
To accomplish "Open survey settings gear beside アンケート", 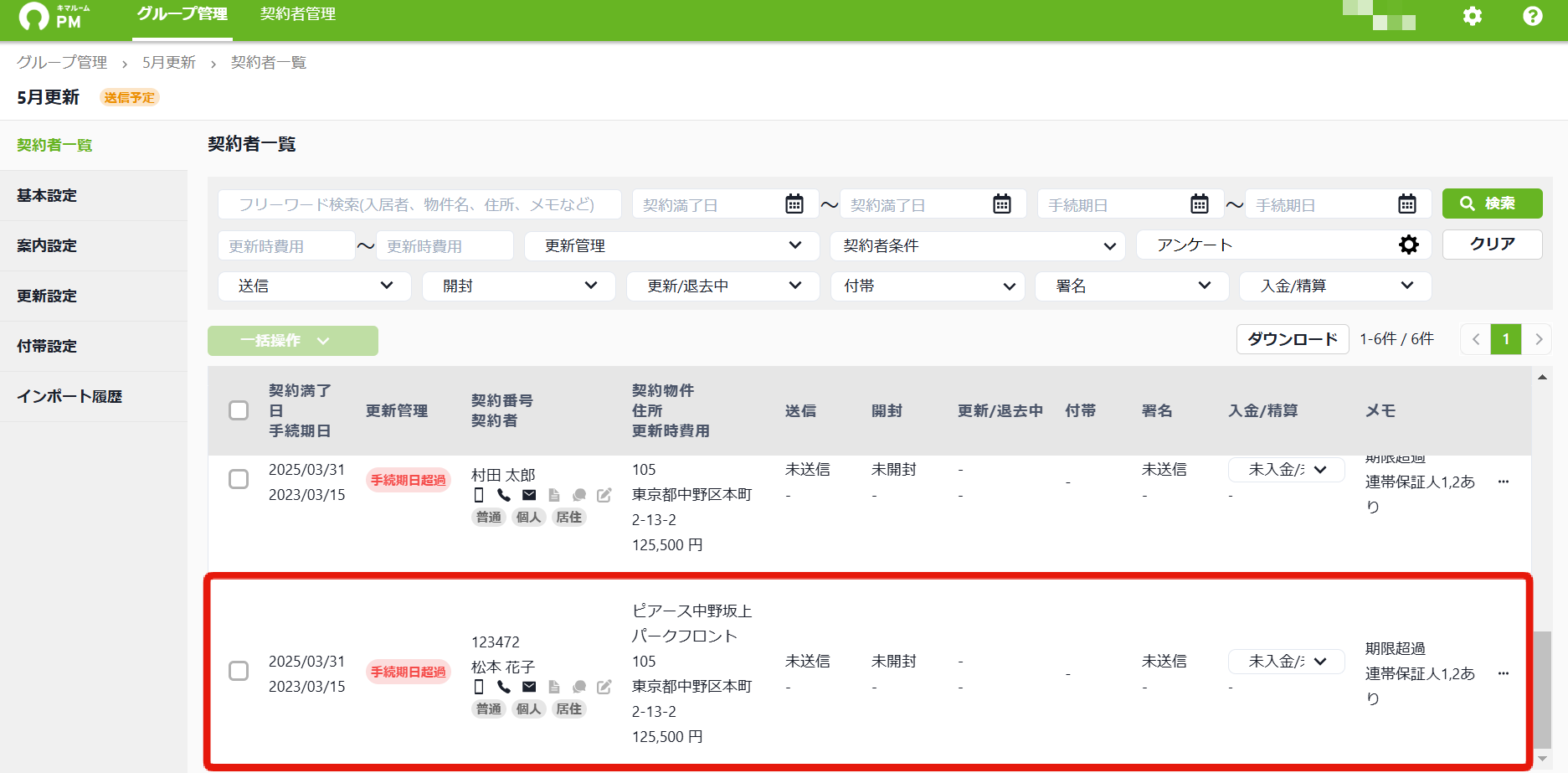I will click(1409, 245).
